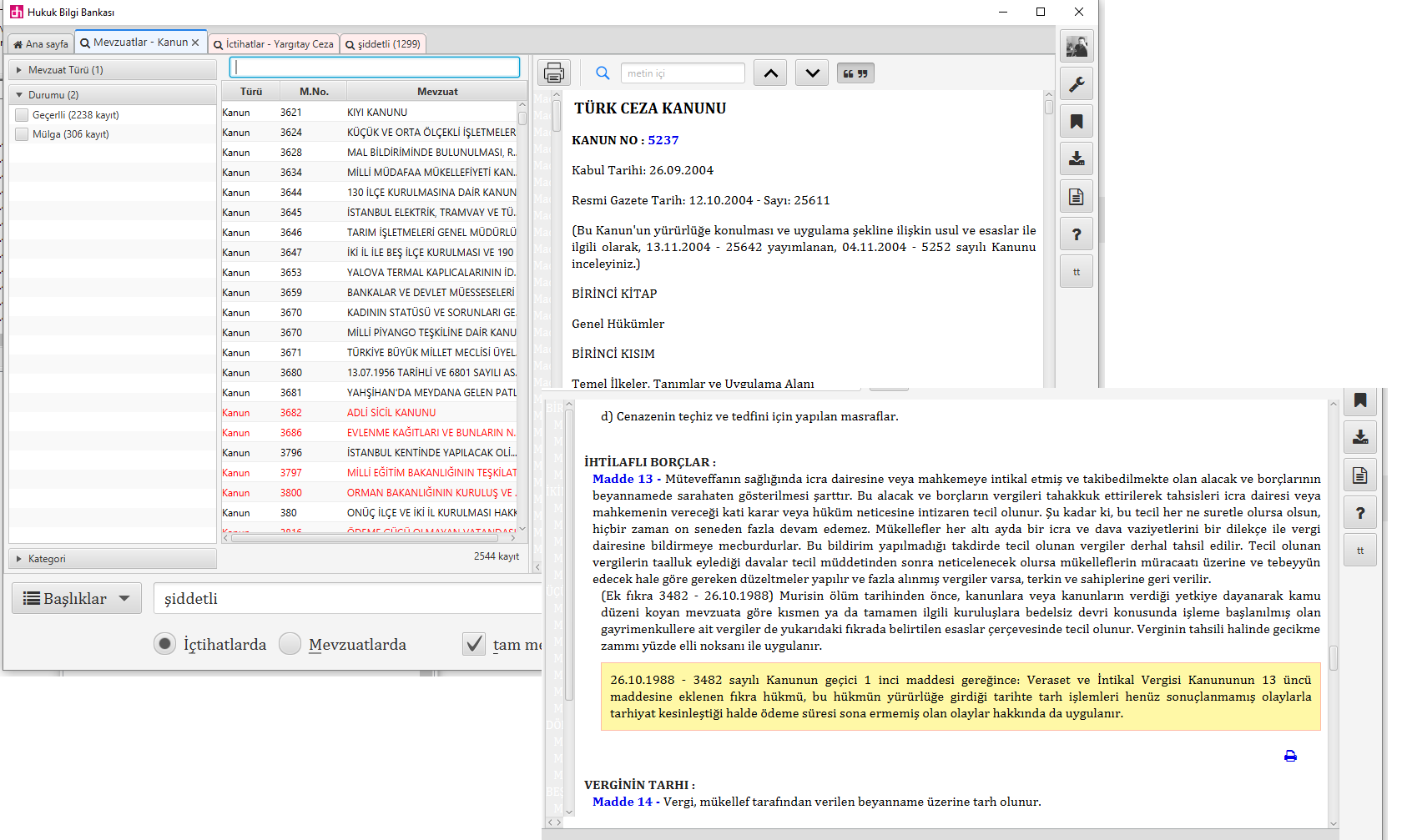Select row 3671 TÜRKİYE BÜYÜK MİLLET MECLİSİ
This screenshot has width=1412, height=840.
pos(369,353)
